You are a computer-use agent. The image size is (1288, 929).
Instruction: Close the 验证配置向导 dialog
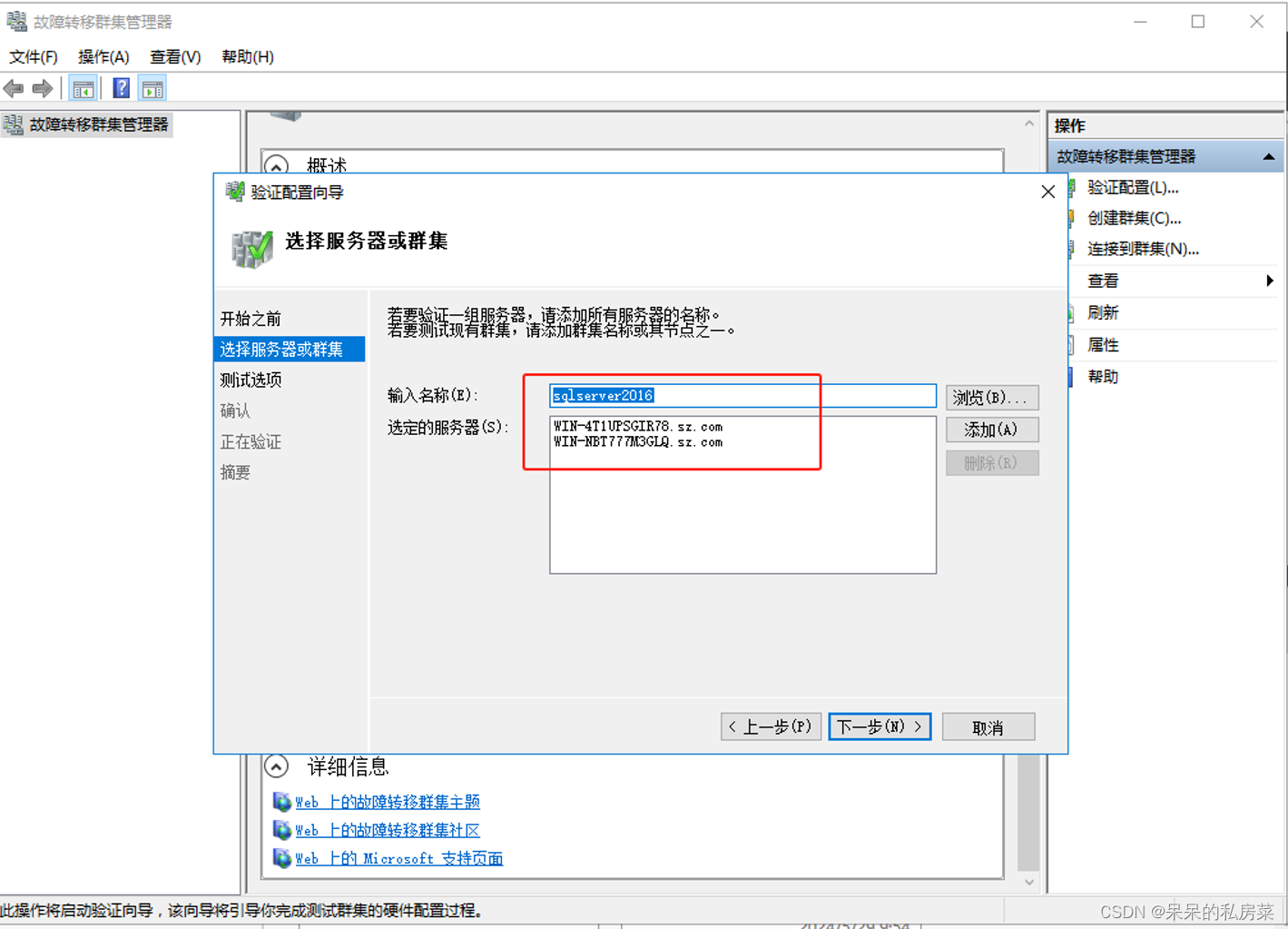1047,192
